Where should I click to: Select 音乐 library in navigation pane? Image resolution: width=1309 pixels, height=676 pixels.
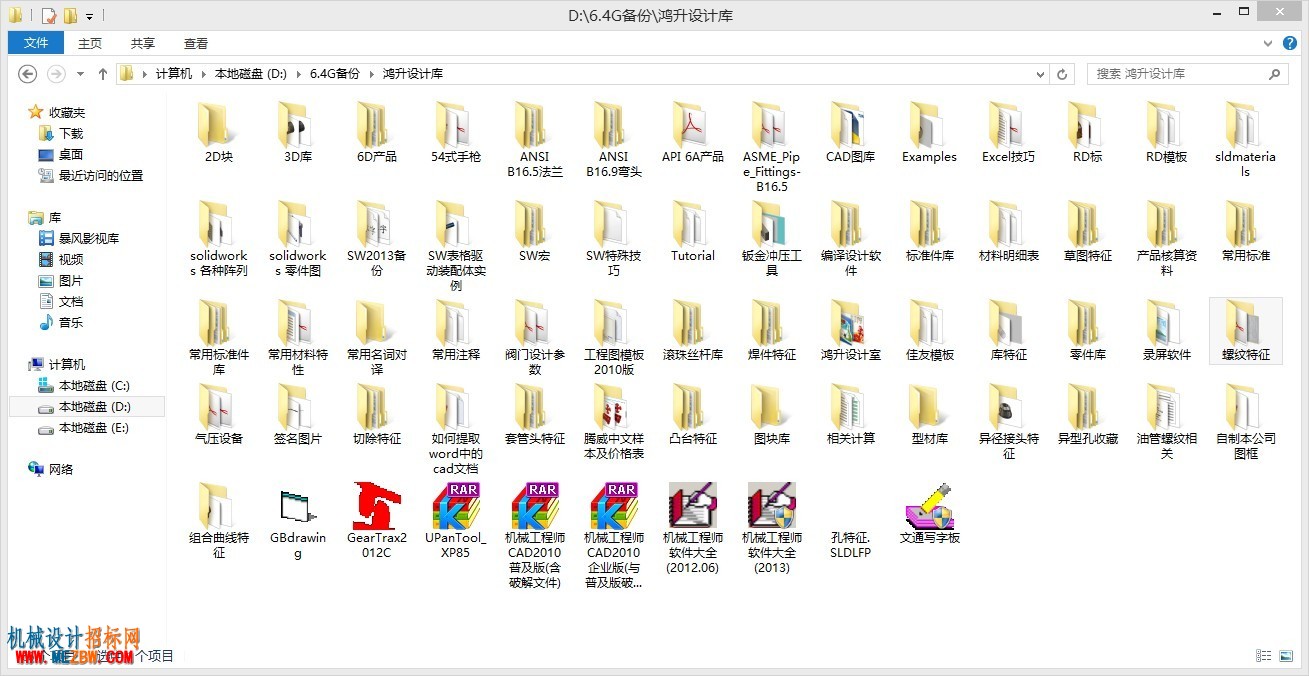[x=70, y=322]
